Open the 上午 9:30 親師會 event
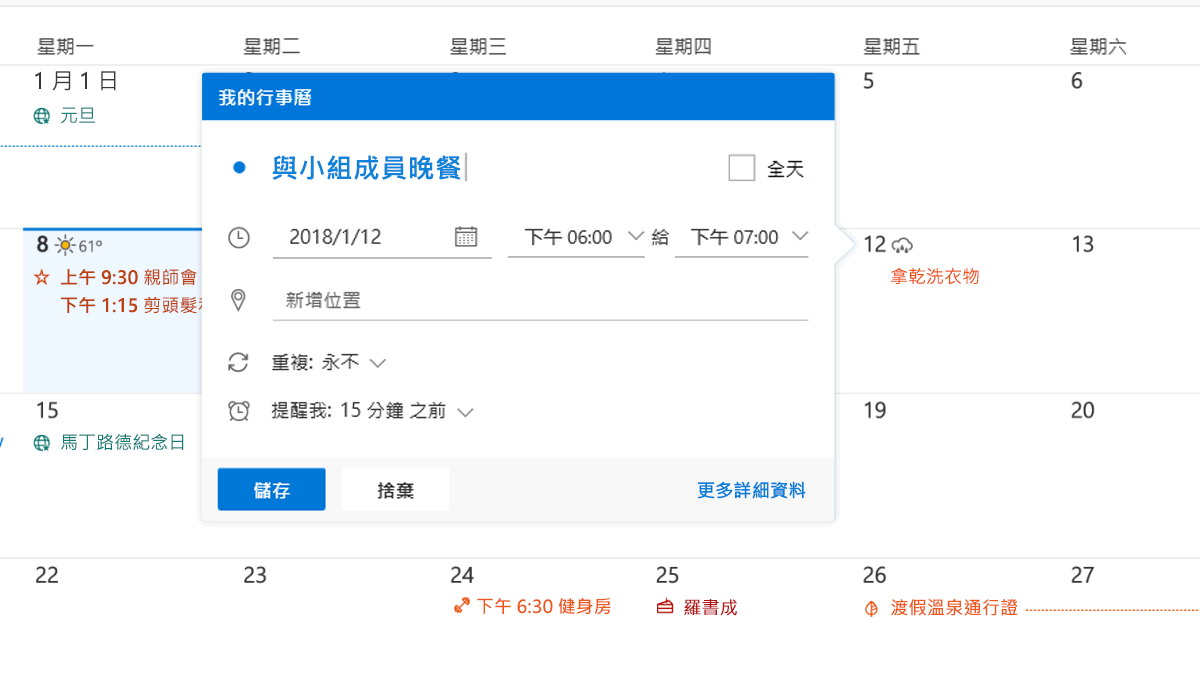Screen dimensions: 1200x675 point(128,277)
